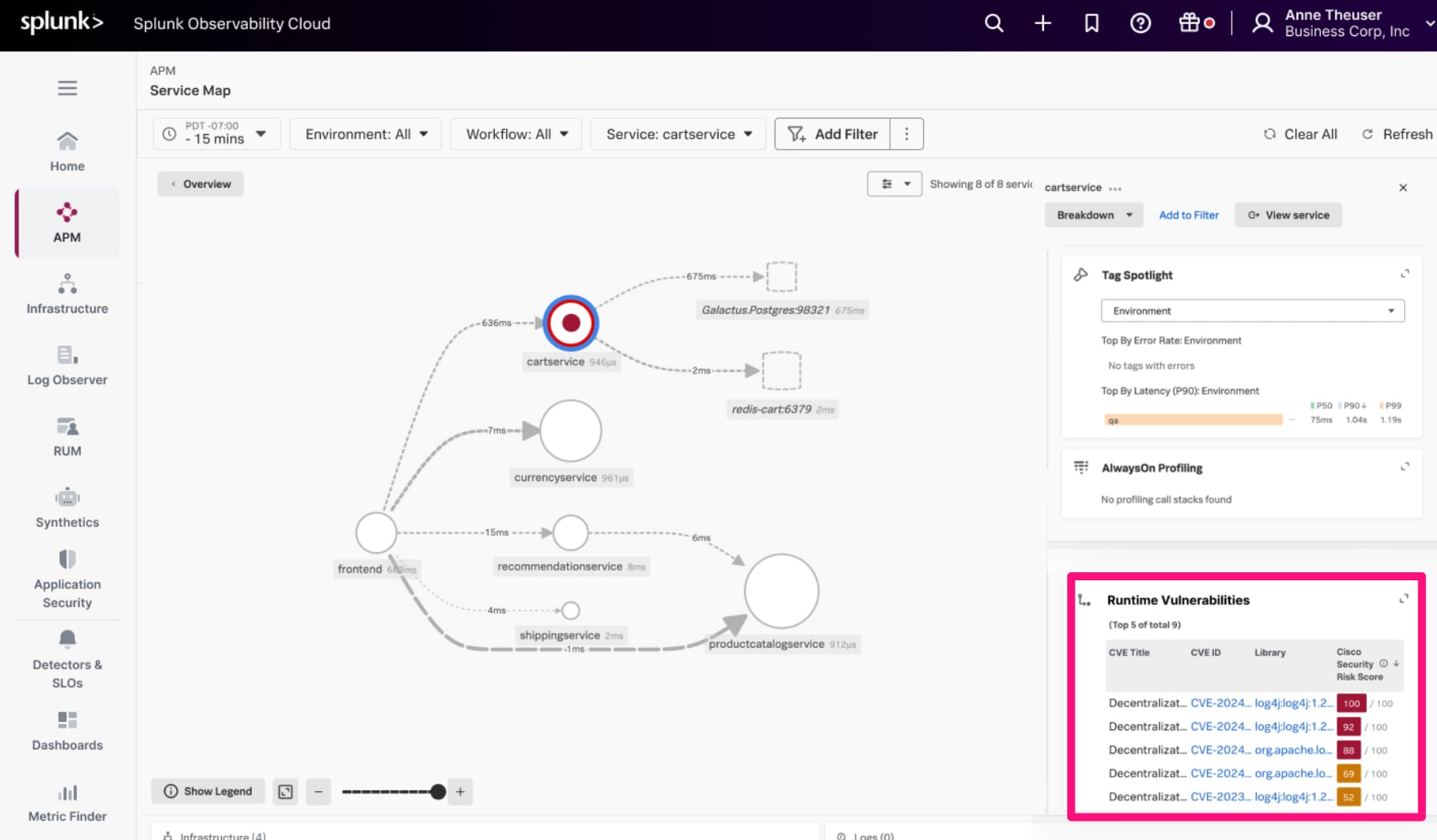1437x840 pixels.
Task: Open the search magnifier in top bar
Action: point(994,23)
